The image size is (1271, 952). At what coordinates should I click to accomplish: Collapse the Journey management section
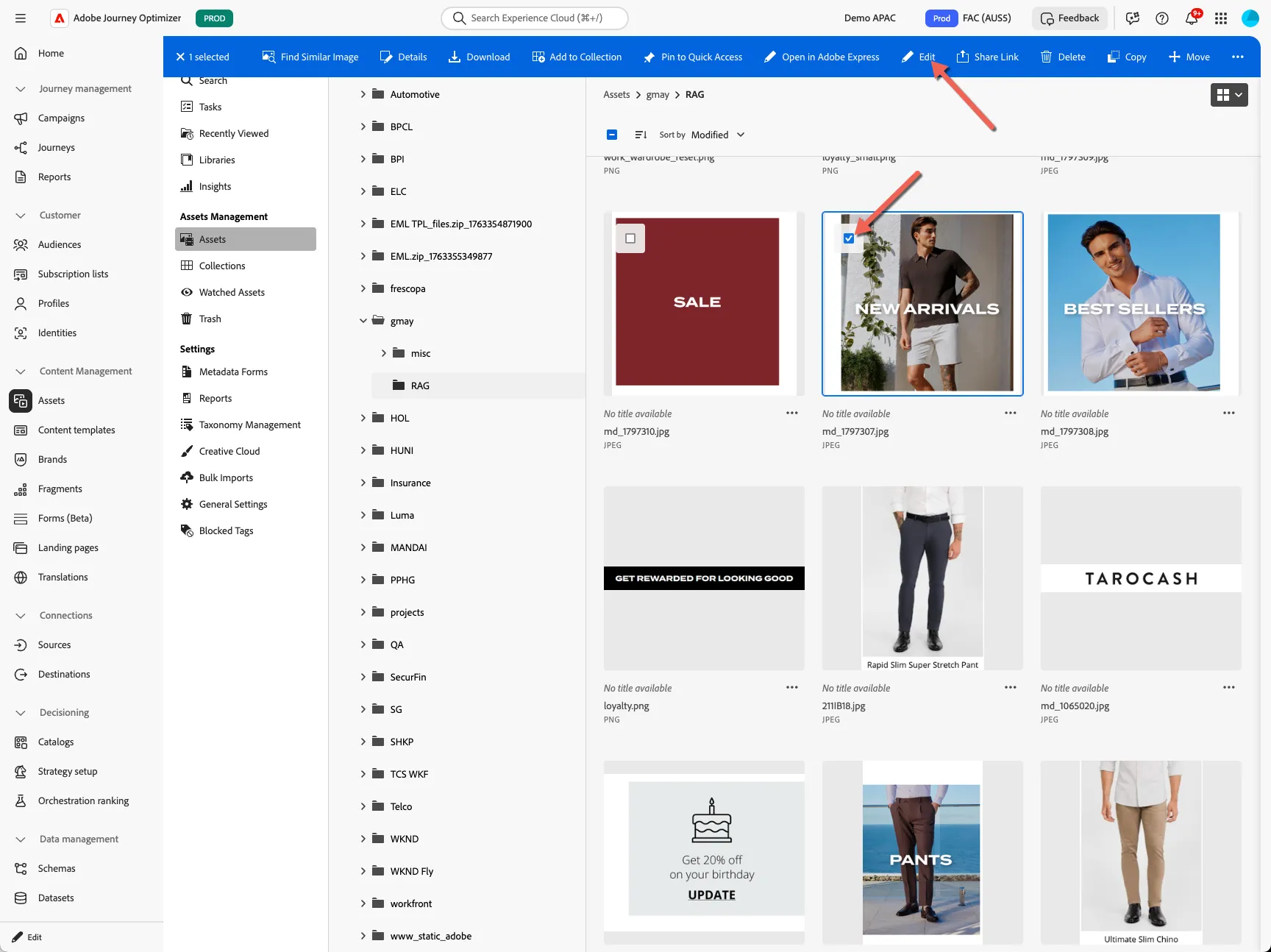pyautogui.click(x=21, y=89)
